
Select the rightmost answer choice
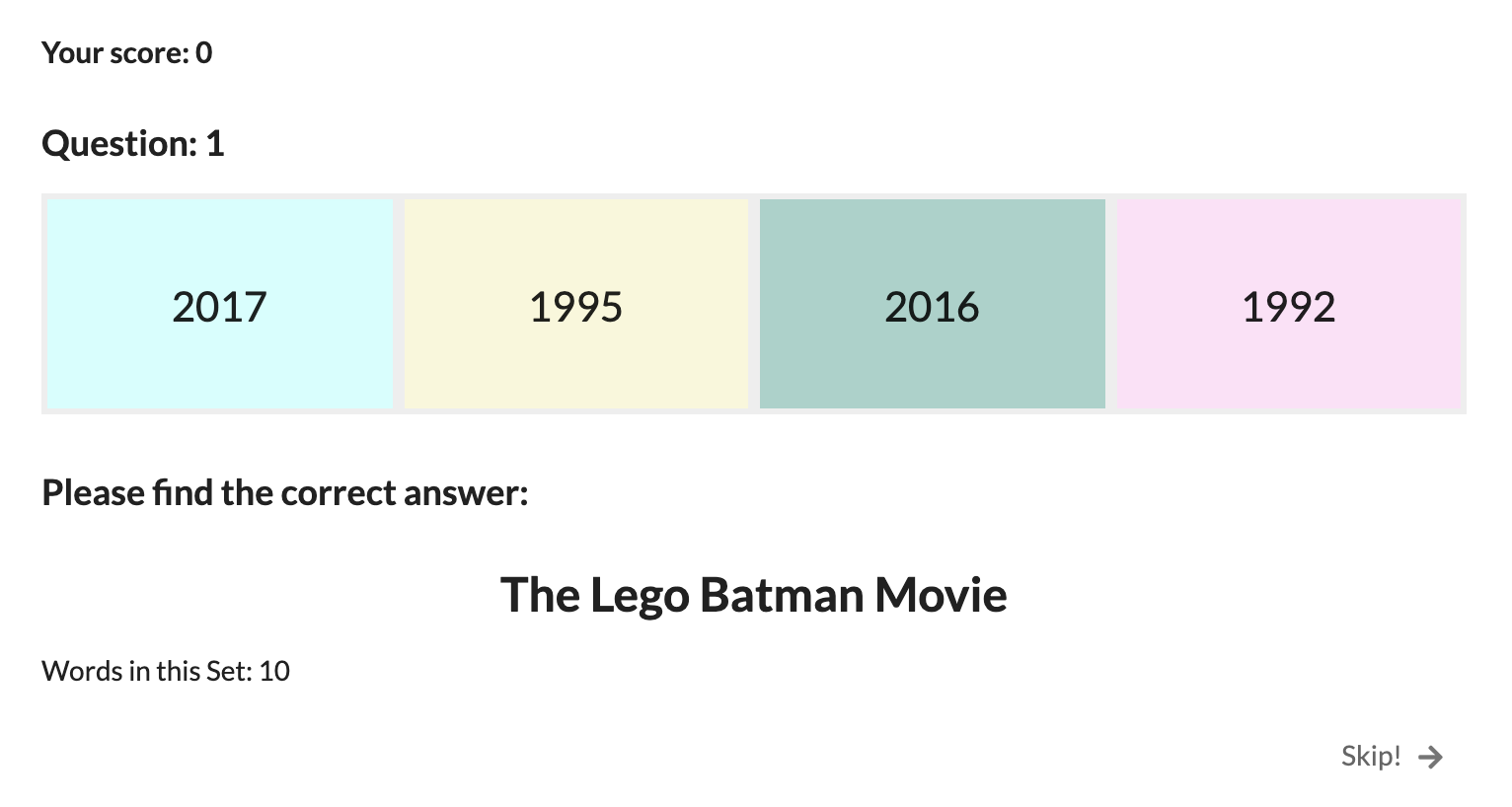(1288, 304)
